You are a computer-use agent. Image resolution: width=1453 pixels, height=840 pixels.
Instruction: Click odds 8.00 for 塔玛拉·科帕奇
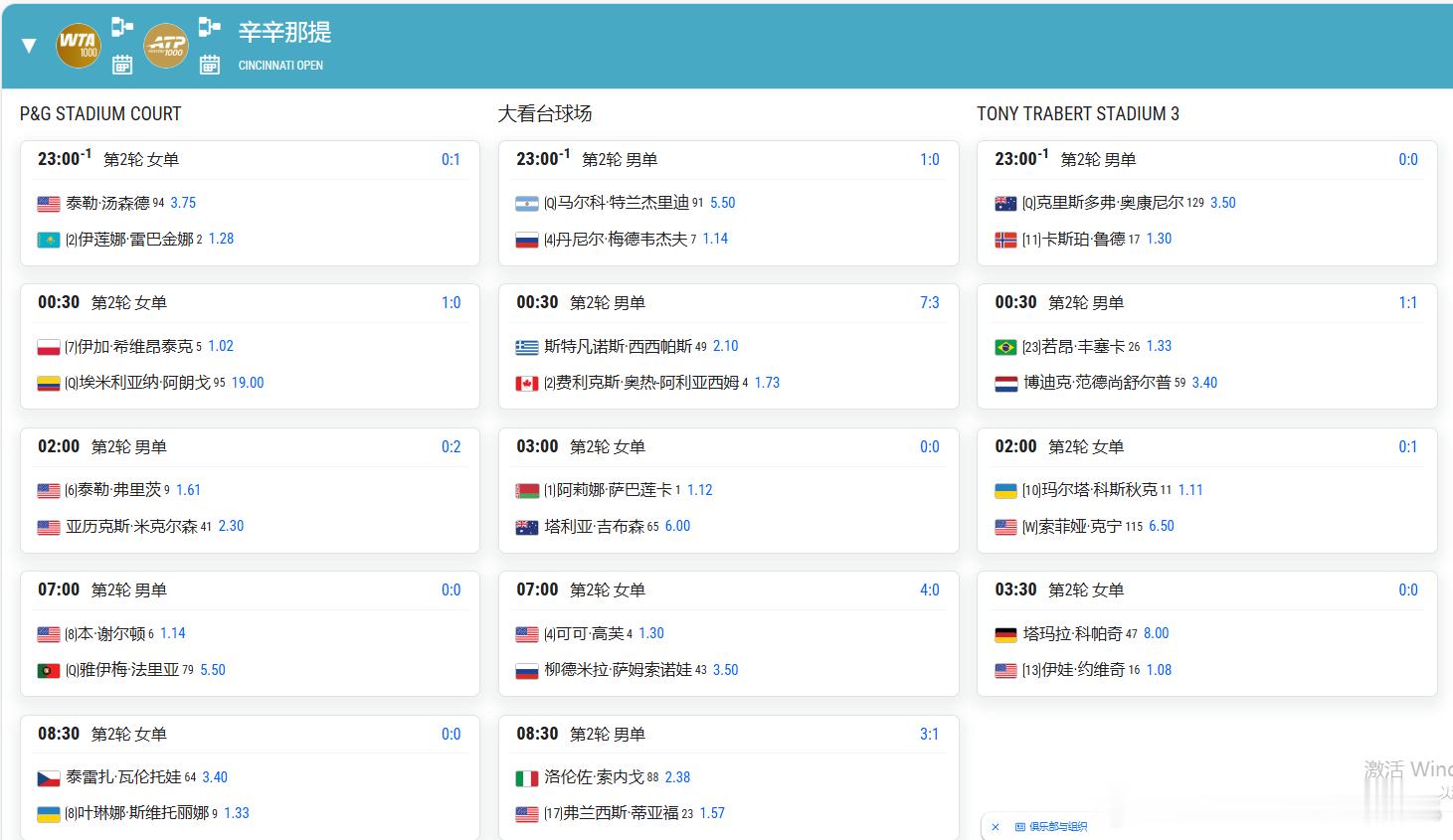tap(1156, 633)
